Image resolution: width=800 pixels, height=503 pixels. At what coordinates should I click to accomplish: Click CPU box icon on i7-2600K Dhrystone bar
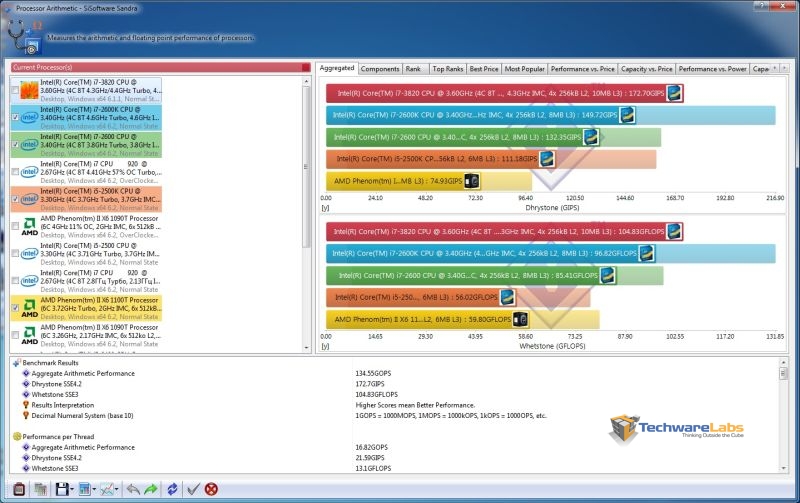point(627,115)
